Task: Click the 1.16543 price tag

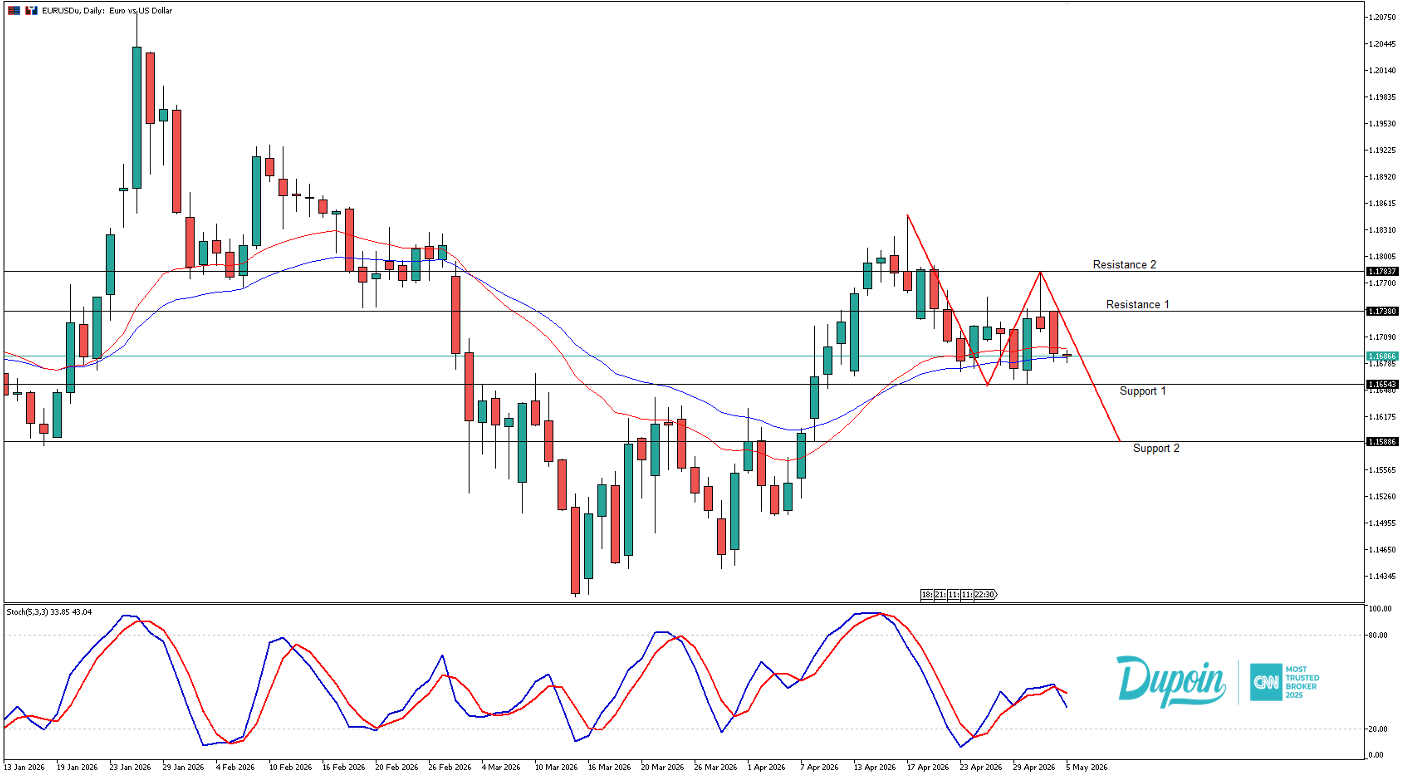Action: (x=1382, y=384)
